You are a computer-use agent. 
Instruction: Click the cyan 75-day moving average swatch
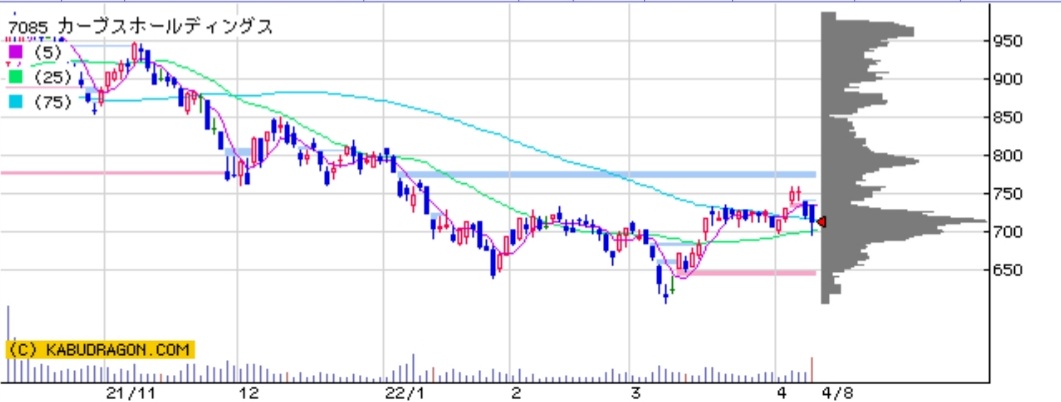pos(15,102)
